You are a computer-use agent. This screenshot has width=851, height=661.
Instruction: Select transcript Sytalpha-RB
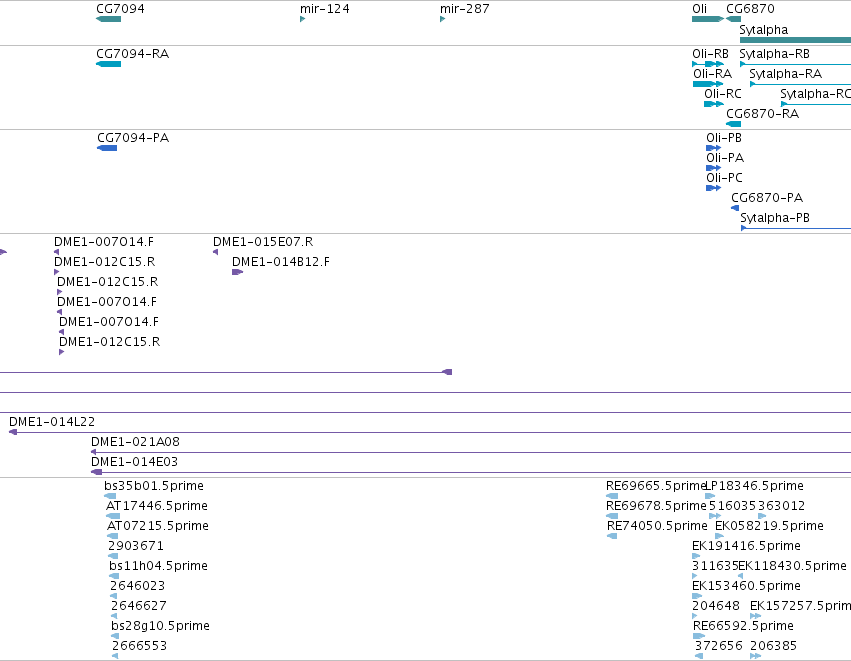[x=795, y=64]
